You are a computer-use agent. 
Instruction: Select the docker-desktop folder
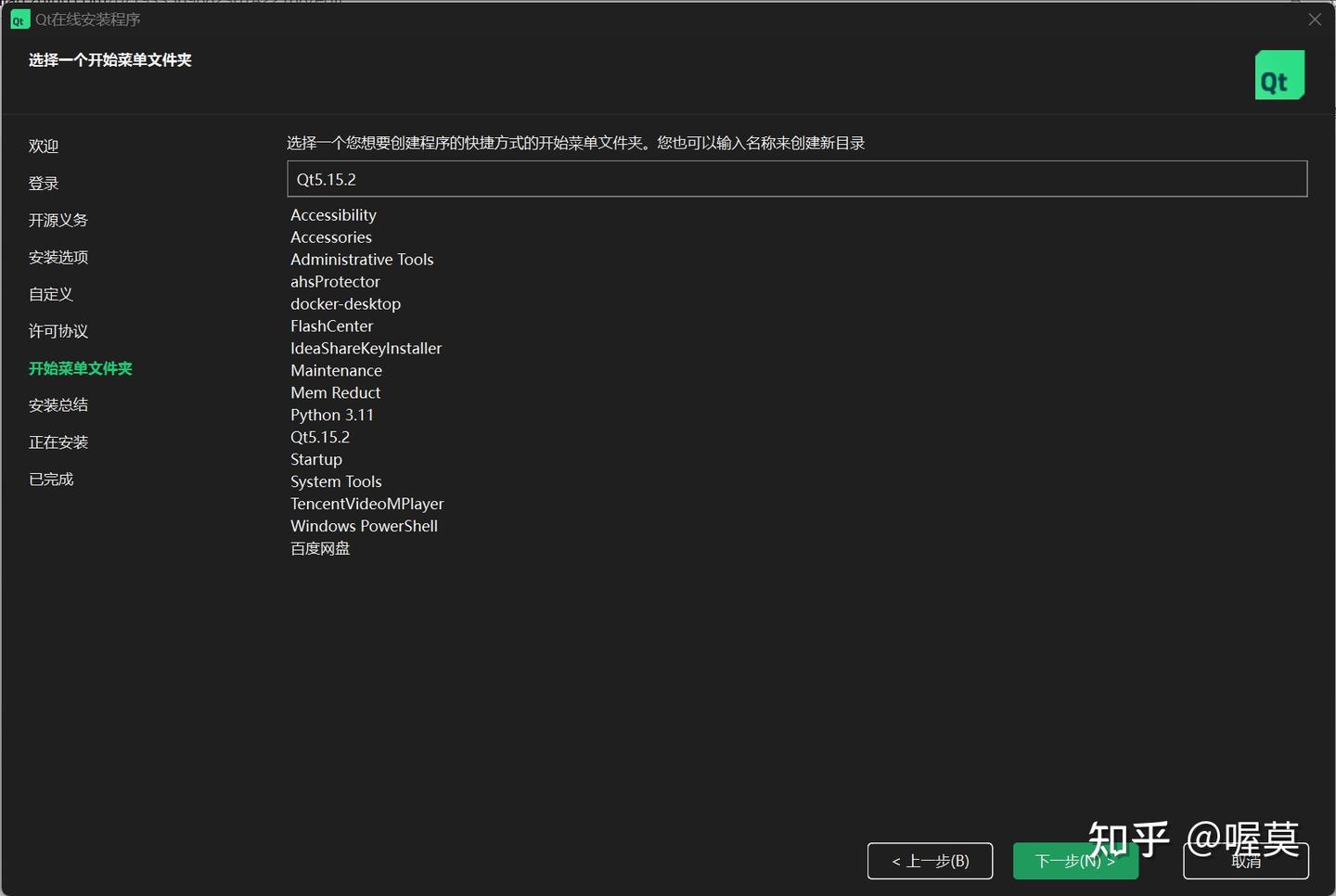pos(345,303)
